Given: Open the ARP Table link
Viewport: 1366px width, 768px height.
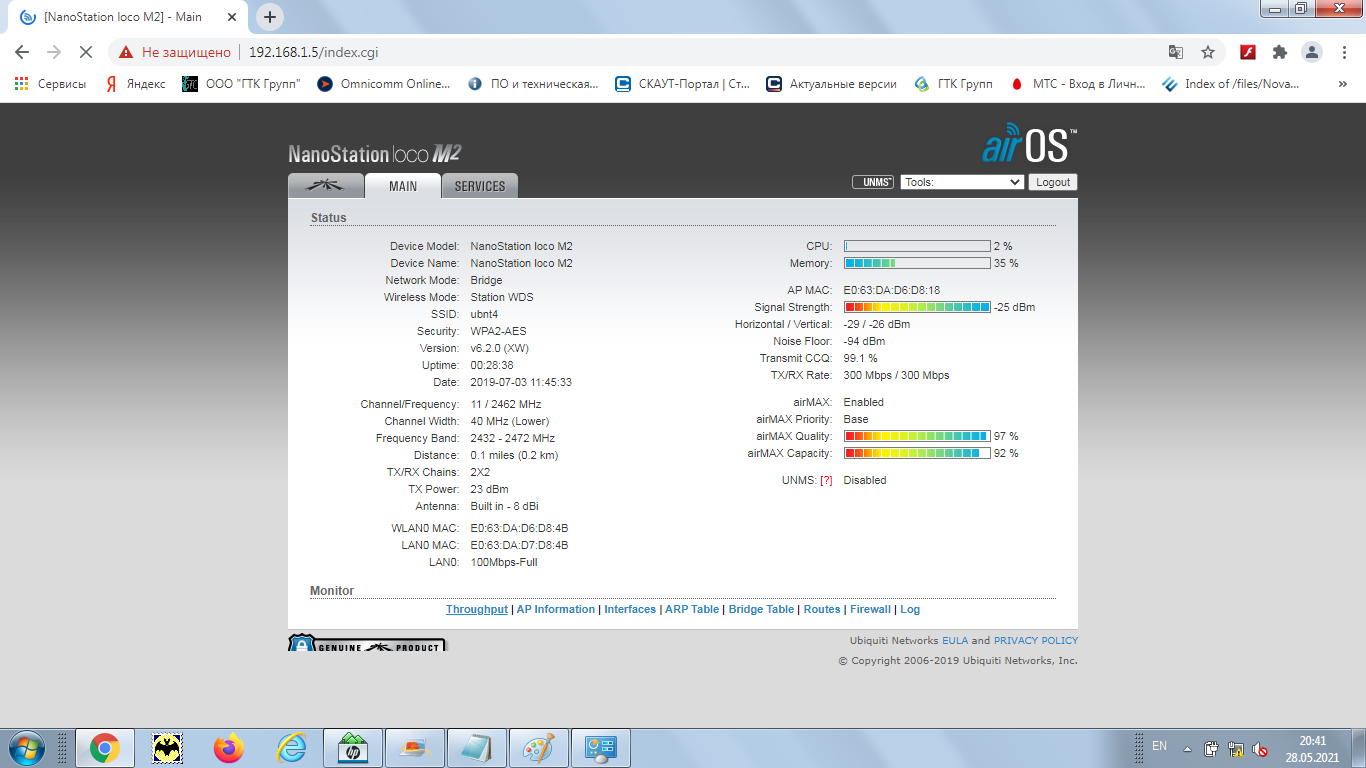Looking at the screenshot, I should [x=692, y=609].
